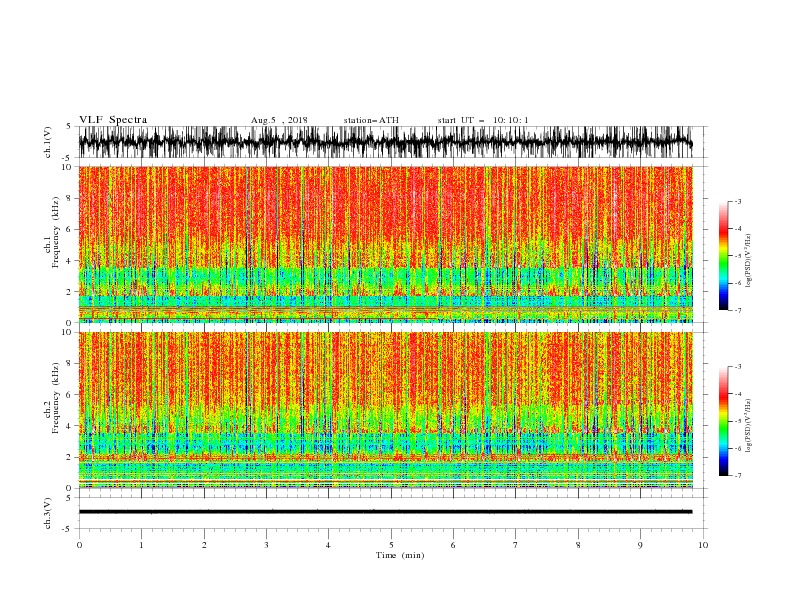The height and width of the screenshot is (612, 792).
Task: Click the ch.3(V) axis label
Action: coord(48,513)
